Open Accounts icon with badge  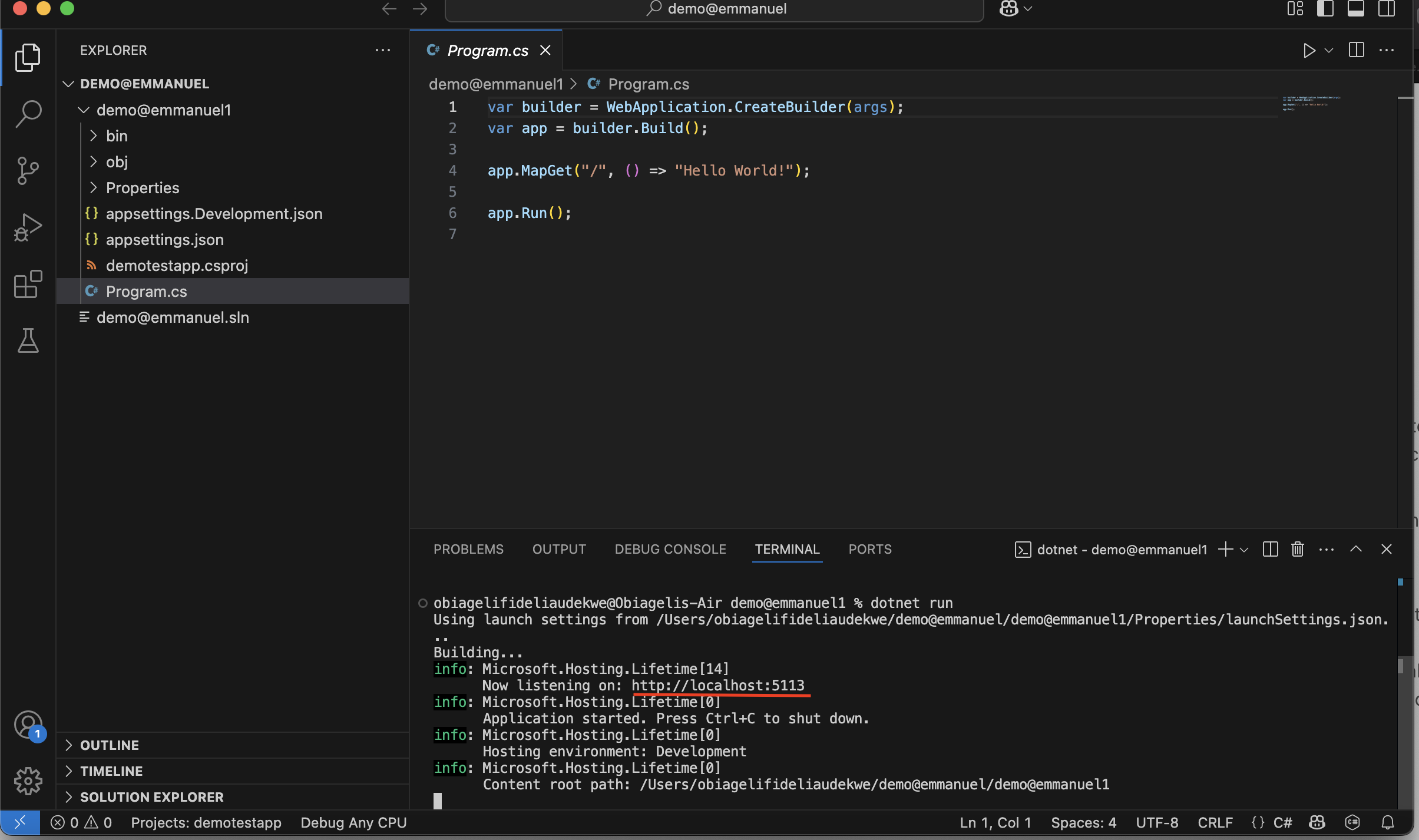(29, 726)
